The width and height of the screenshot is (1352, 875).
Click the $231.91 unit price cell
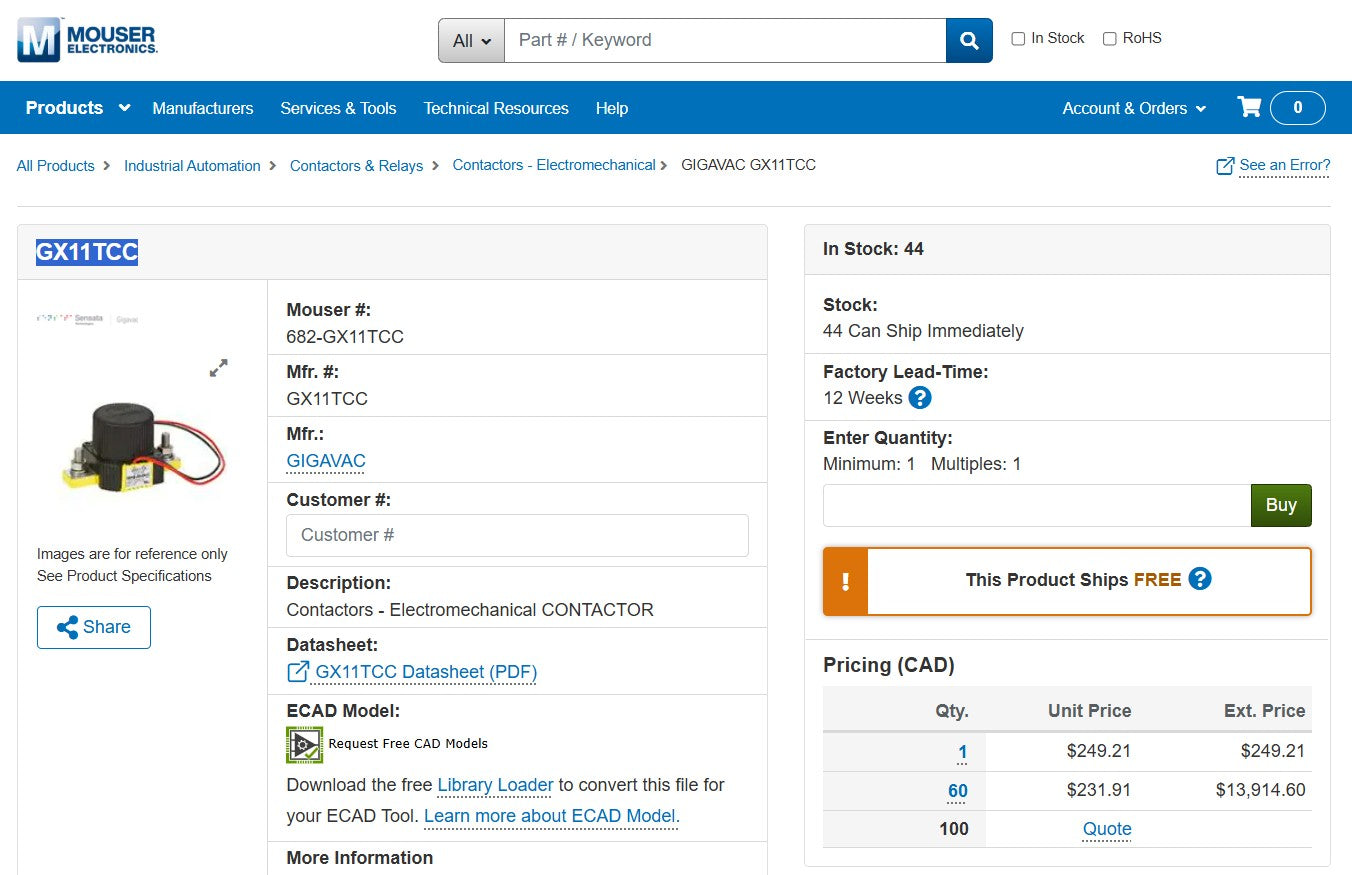[1099, 790]
